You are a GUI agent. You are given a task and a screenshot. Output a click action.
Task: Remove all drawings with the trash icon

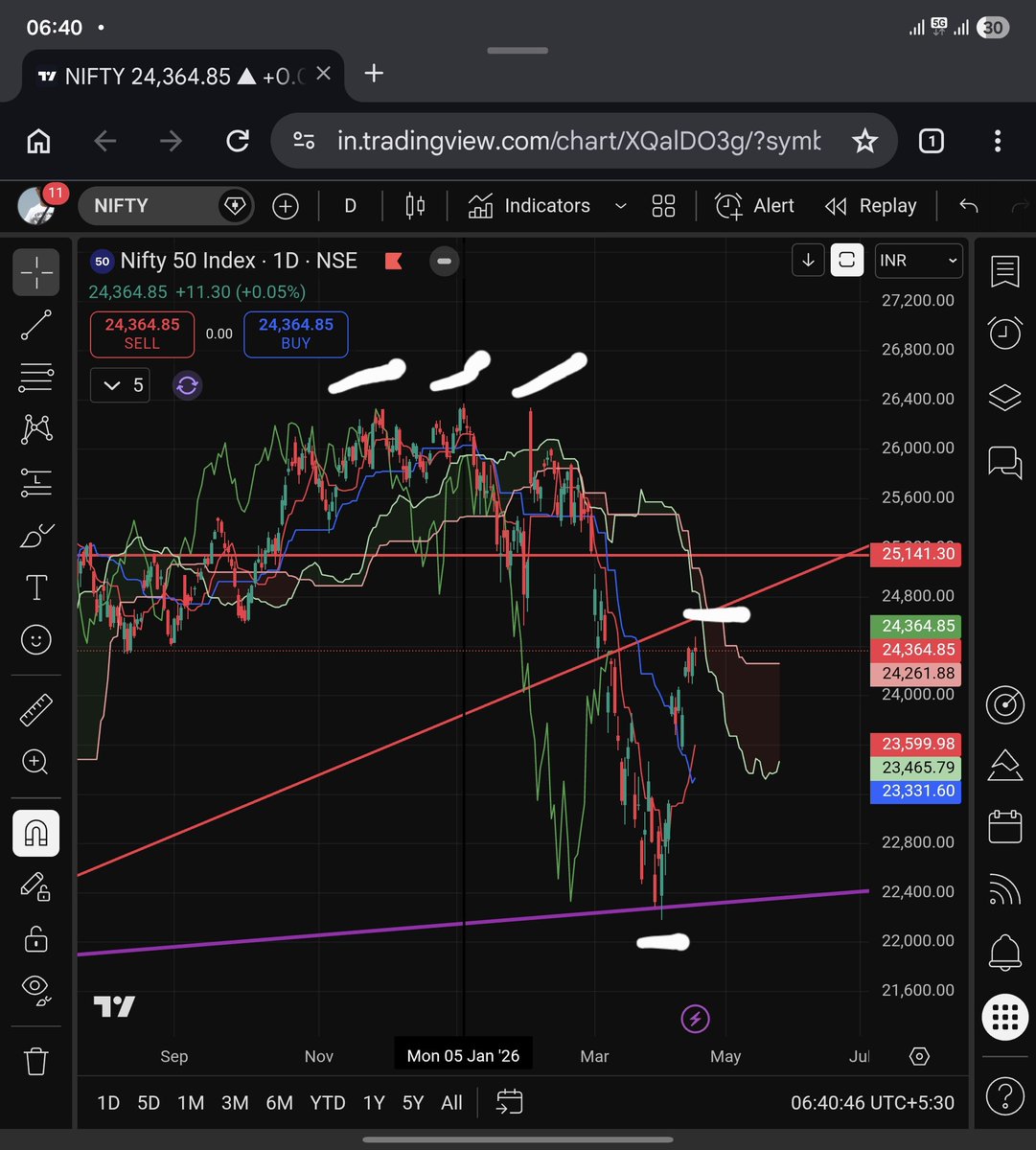pyautogui.click(x=35, y=1060)
